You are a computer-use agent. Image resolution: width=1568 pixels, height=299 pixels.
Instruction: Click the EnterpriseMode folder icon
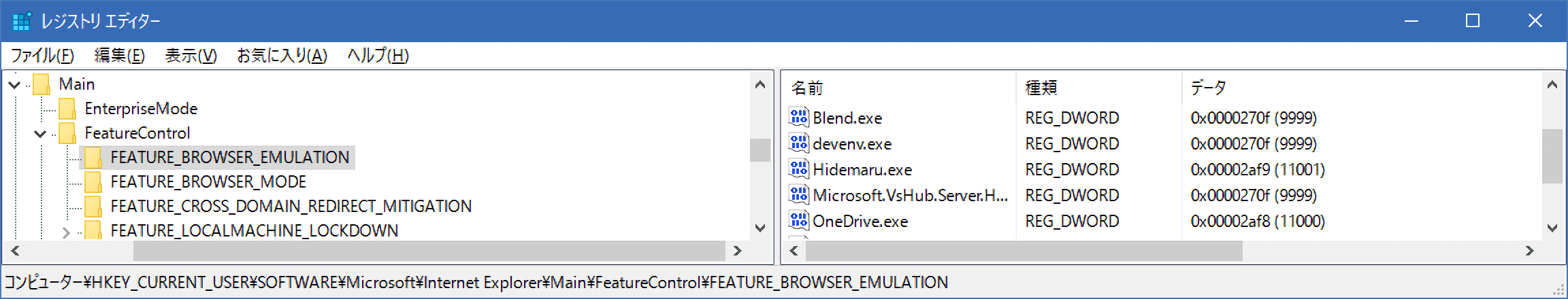(67, 109)
